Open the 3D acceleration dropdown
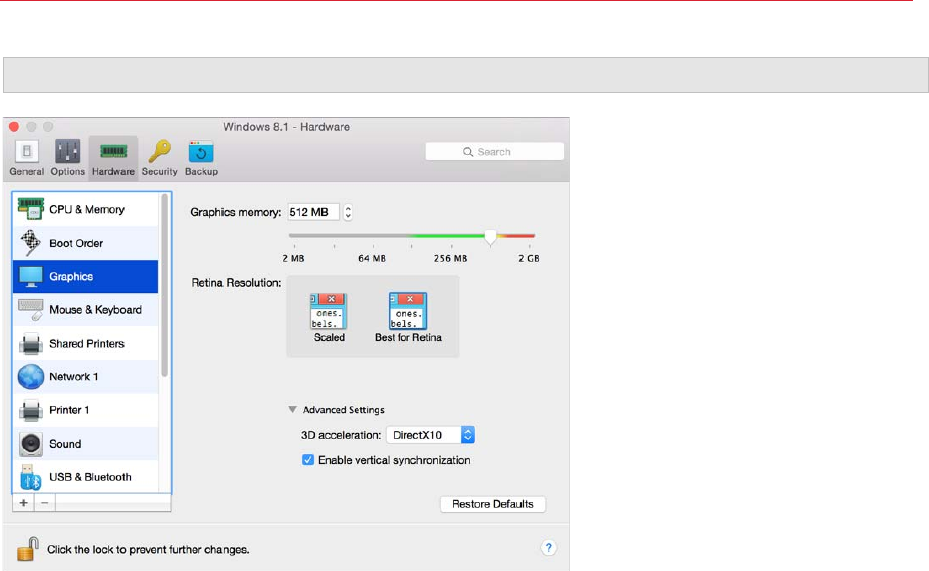 [431, 435]
